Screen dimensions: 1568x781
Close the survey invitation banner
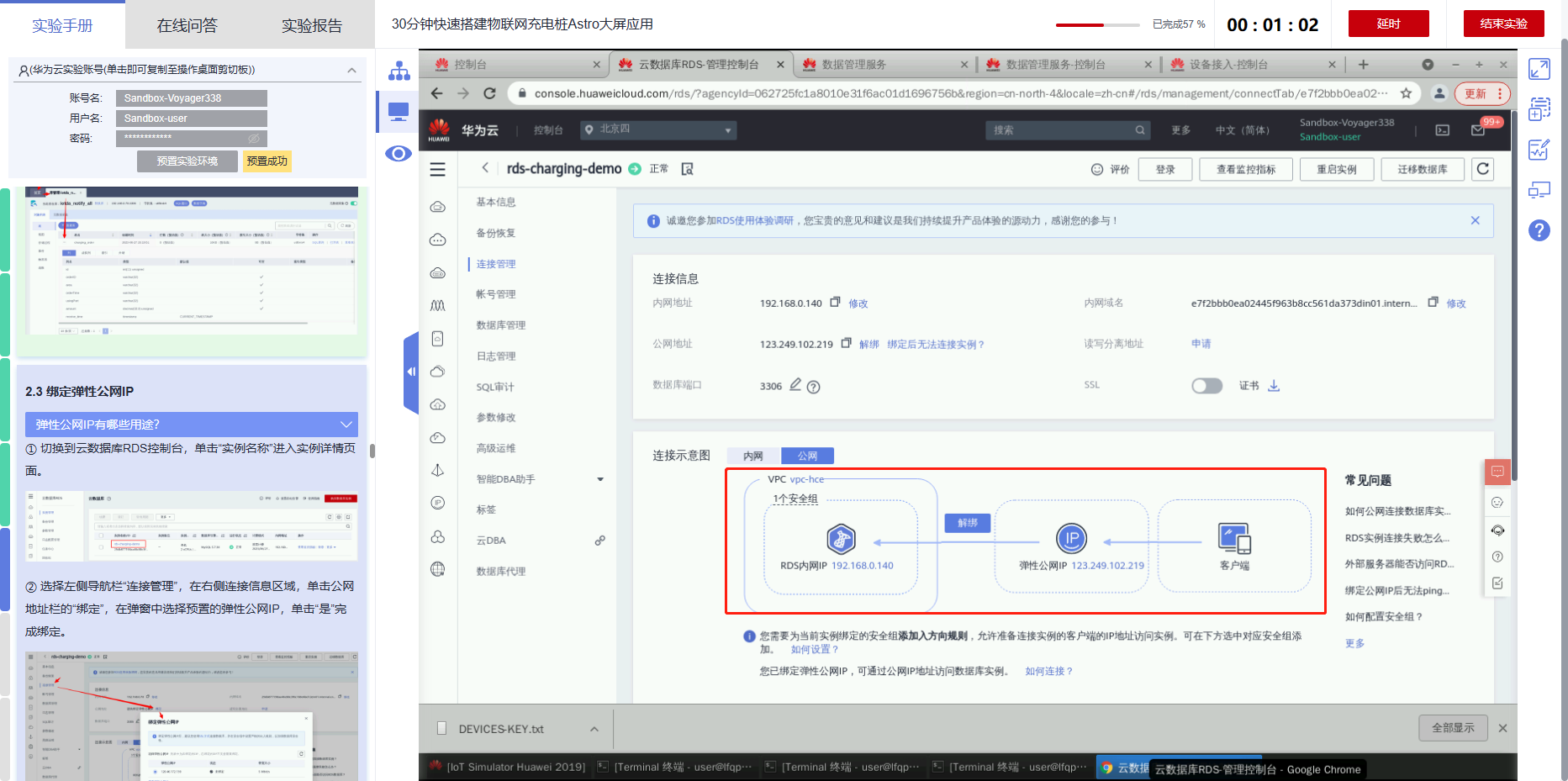1475,220
